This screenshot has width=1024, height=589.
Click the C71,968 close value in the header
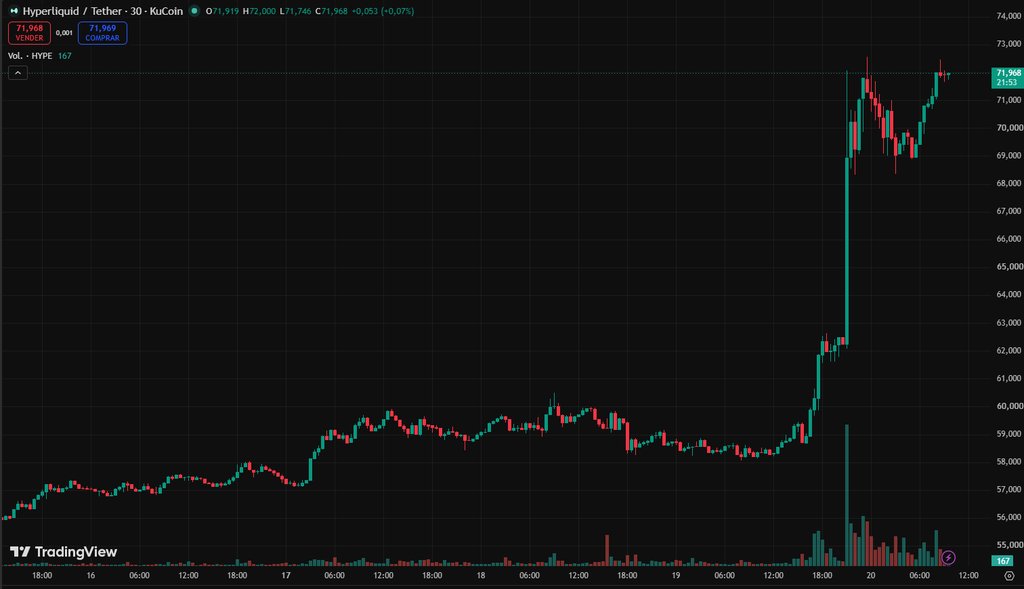331,11
